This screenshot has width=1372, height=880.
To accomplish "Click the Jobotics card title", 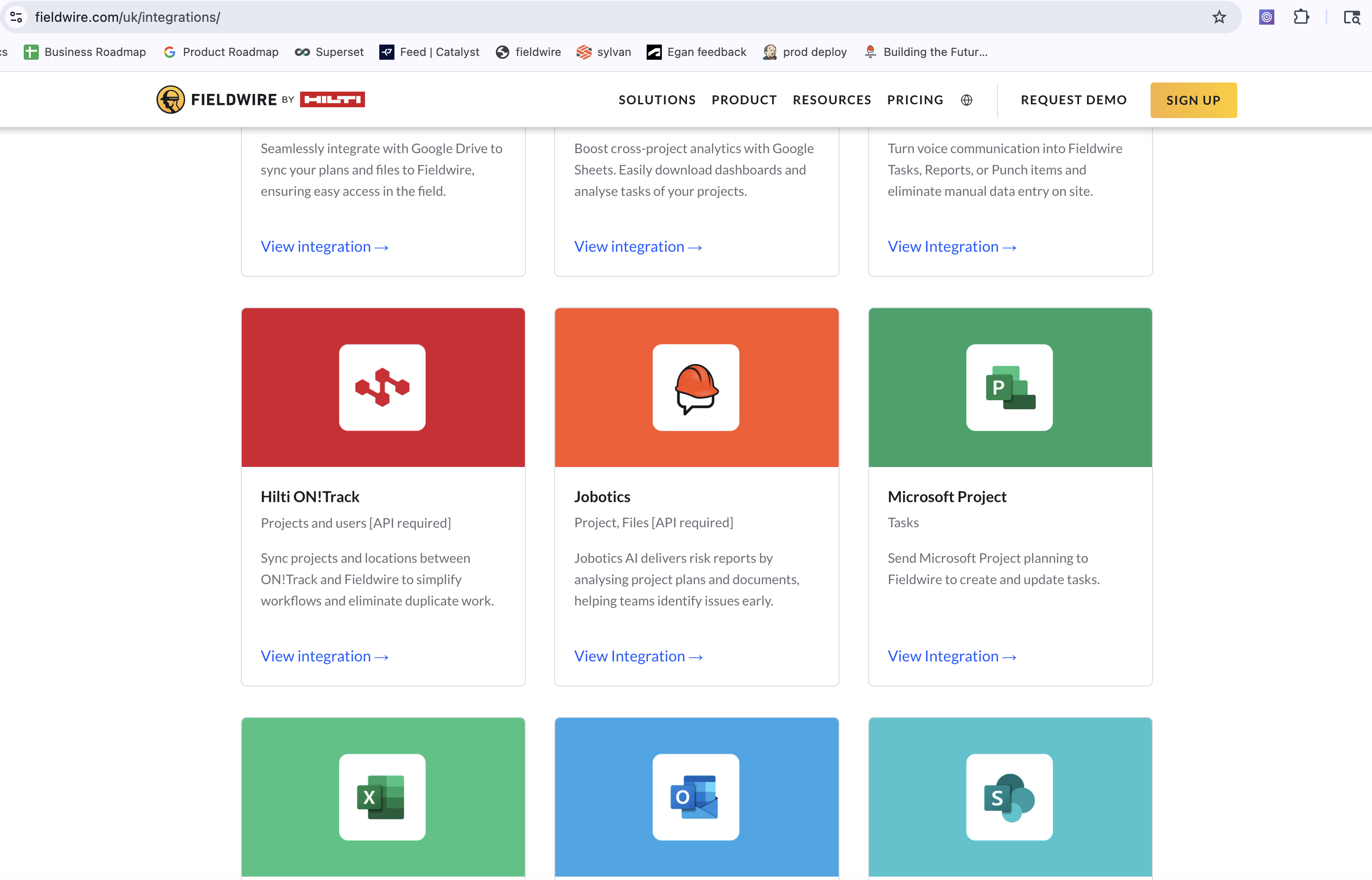I will [602, 496].
